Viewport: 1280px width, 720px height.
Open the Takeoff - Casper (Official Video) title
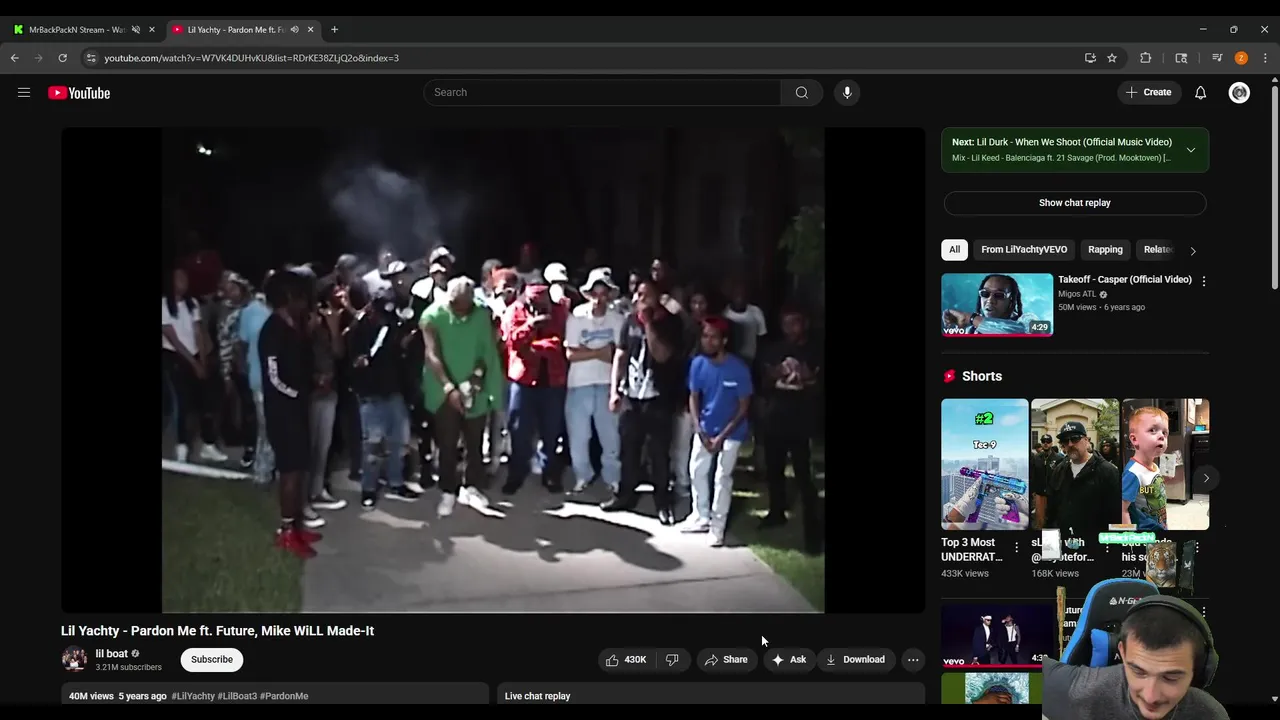tap(1125, 279)
